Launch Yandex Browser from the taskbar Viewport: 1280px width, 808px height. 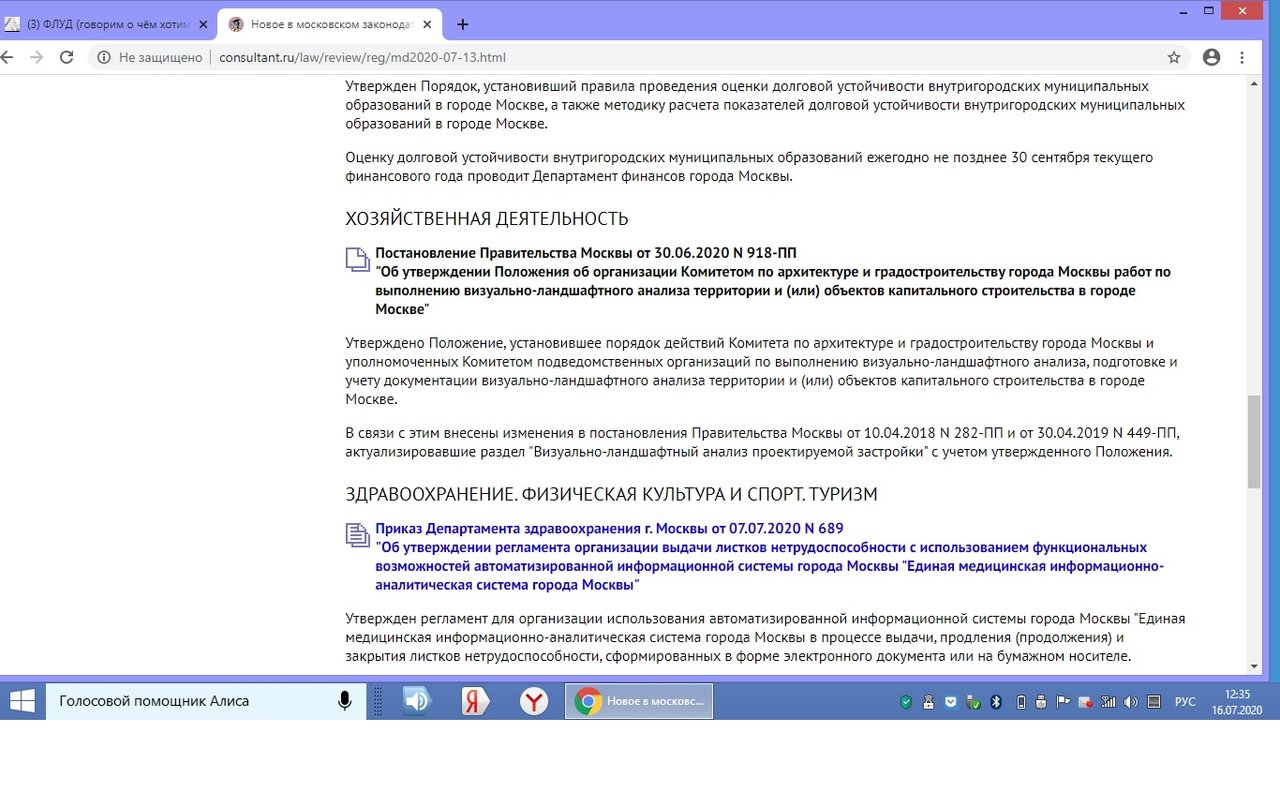[x=534, y=701]
